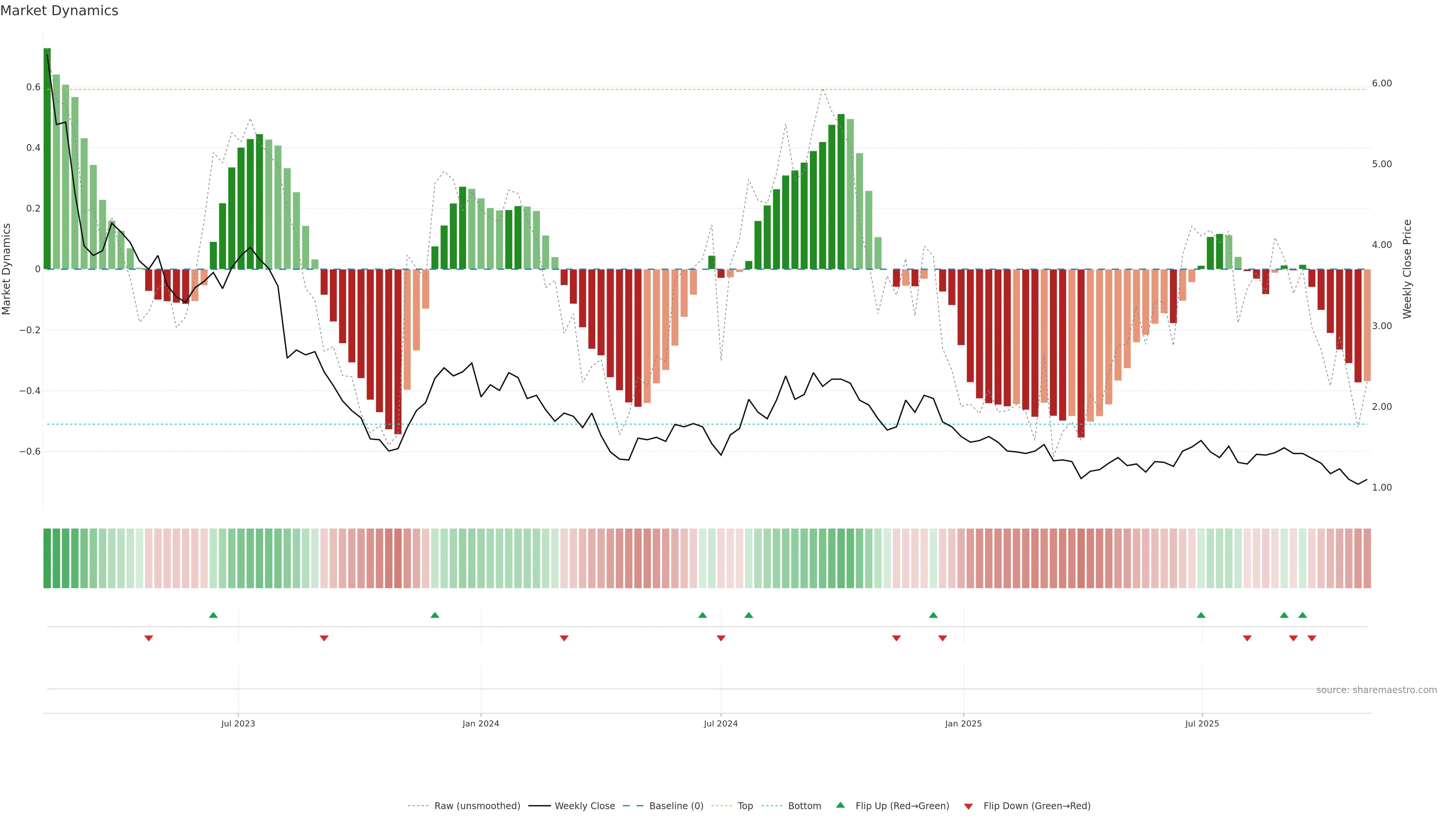Click the first green flip-up marker before Jul 2023
1456x819 pixels.
213,615
